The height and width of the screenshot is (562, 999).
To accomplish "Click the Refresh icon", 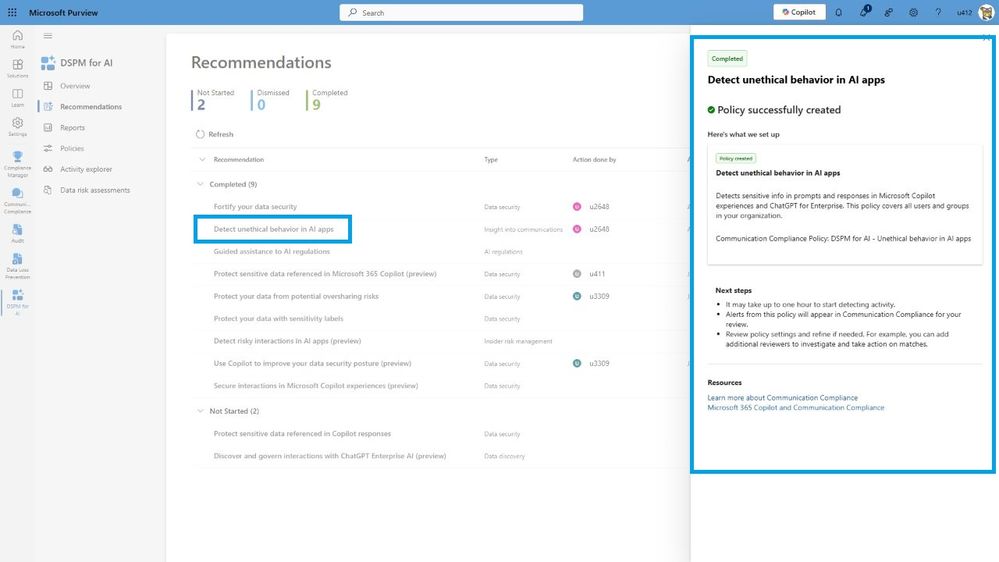I will tap(200, 134).
